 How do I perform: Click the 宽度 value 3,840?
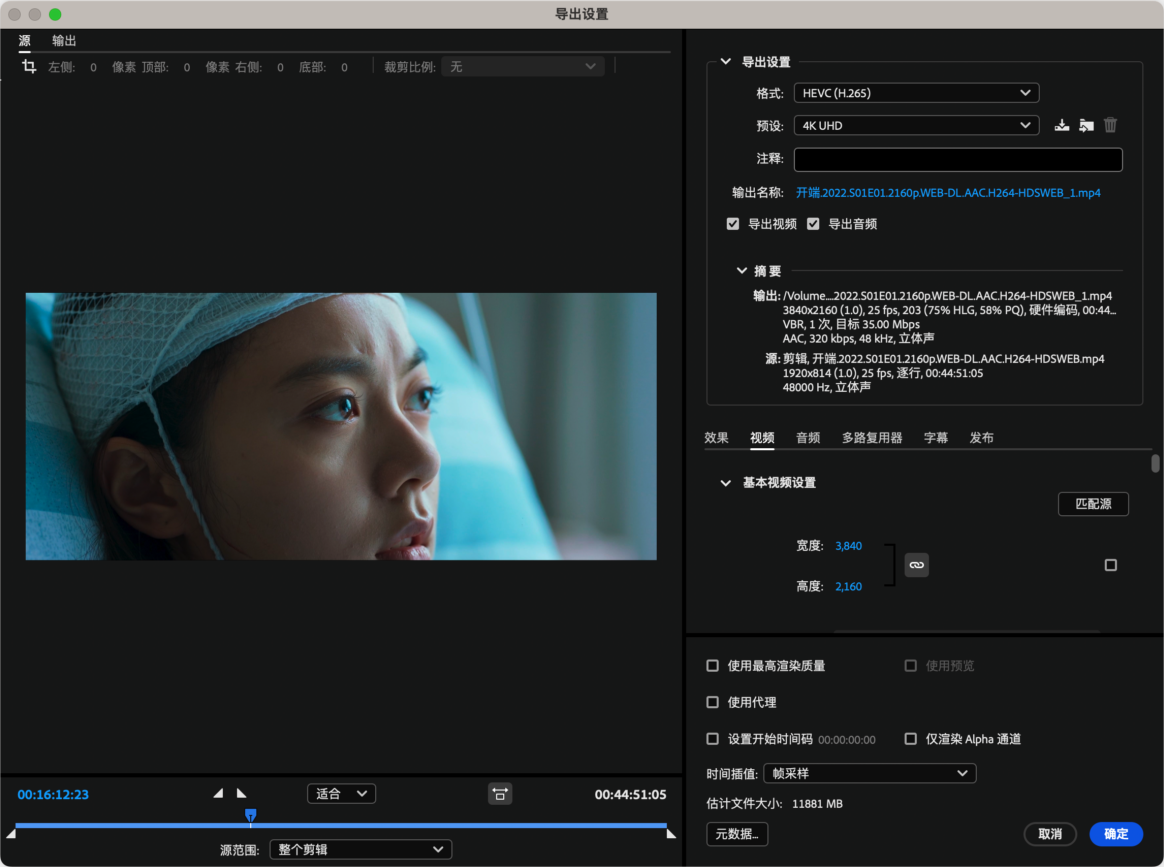[x=849, y=546]
